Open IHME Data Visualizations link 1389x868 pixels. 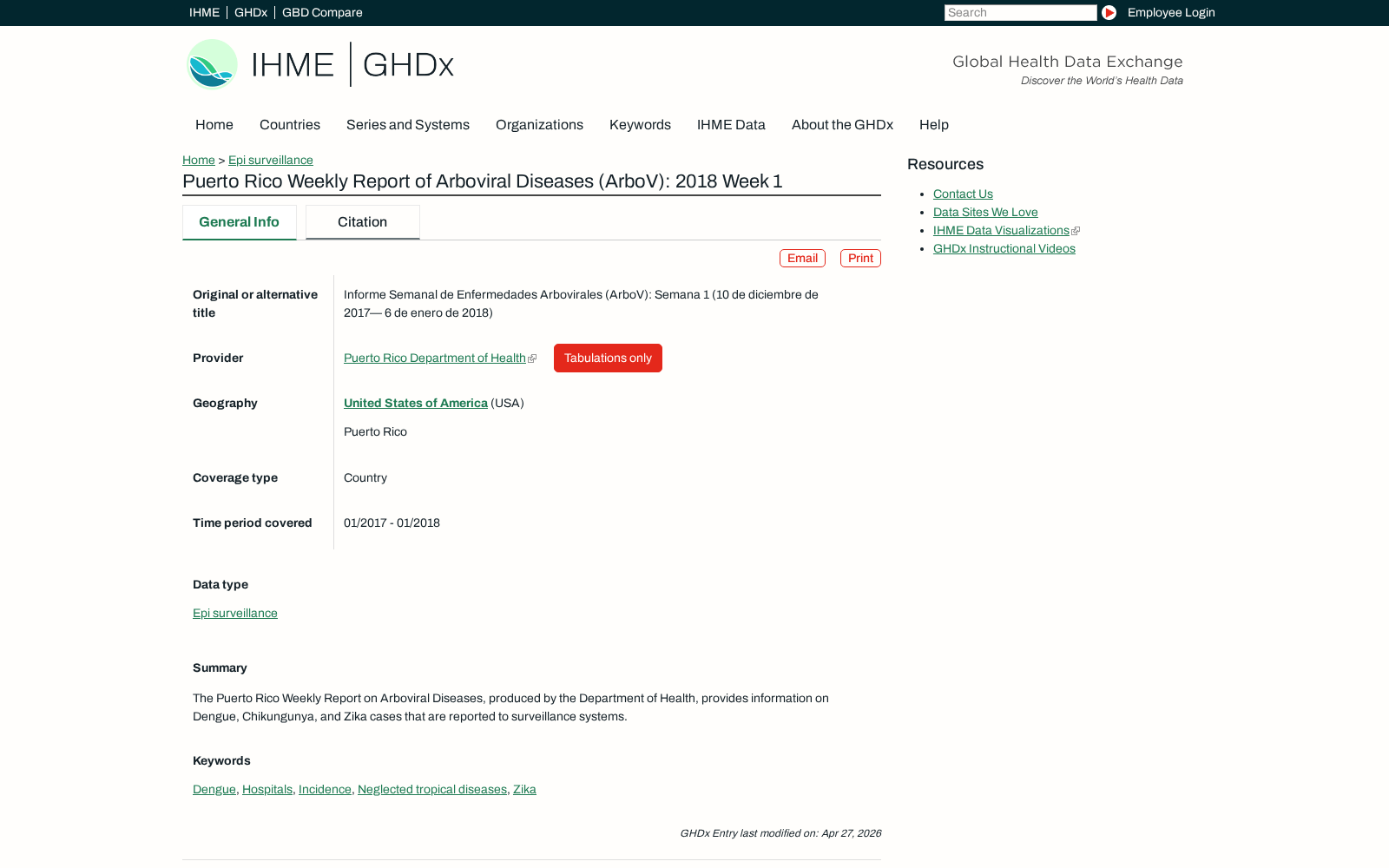click(1001, 230)
